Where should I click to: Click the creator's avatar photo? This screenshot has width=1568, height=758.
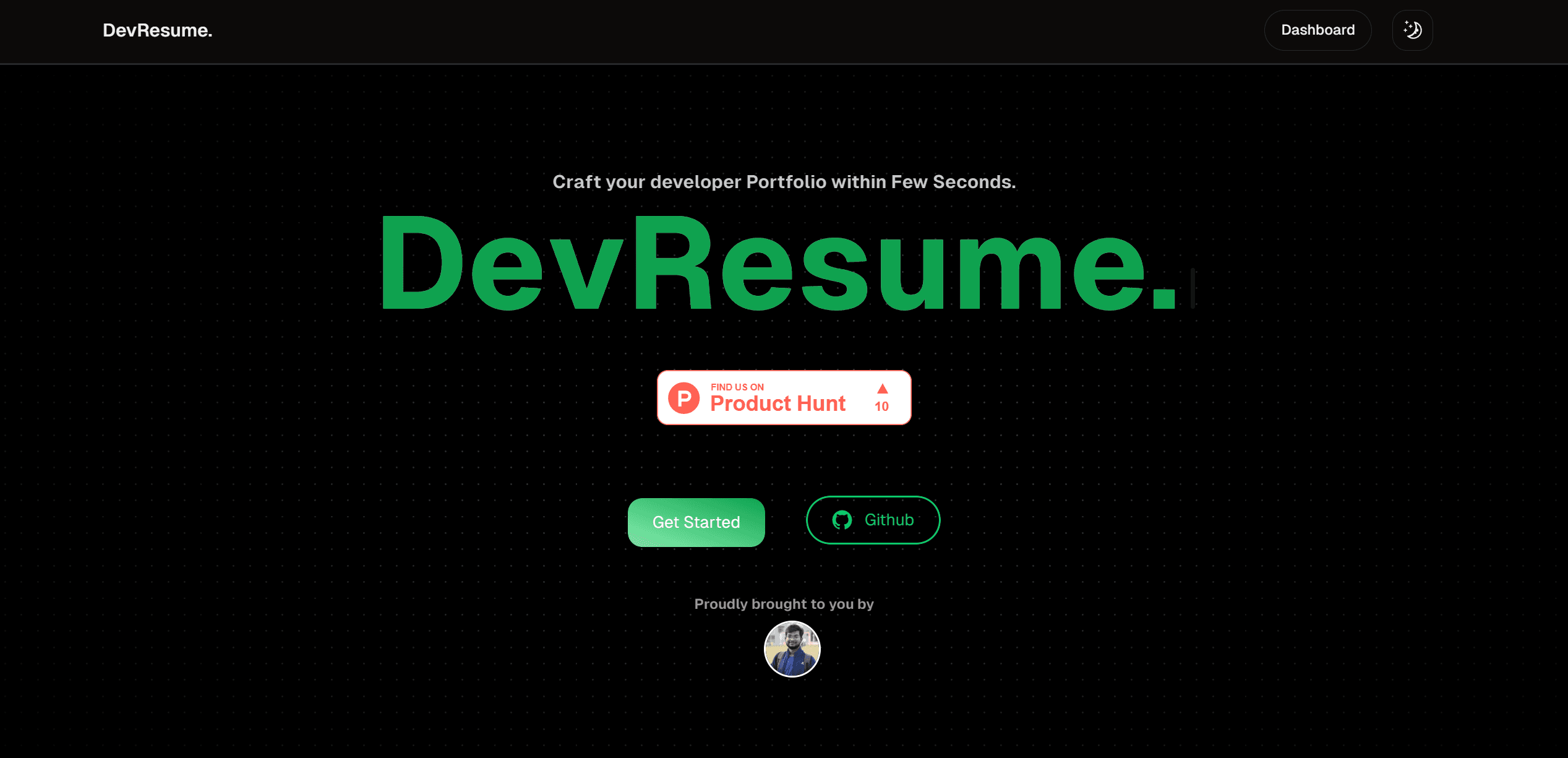[792, 649]
